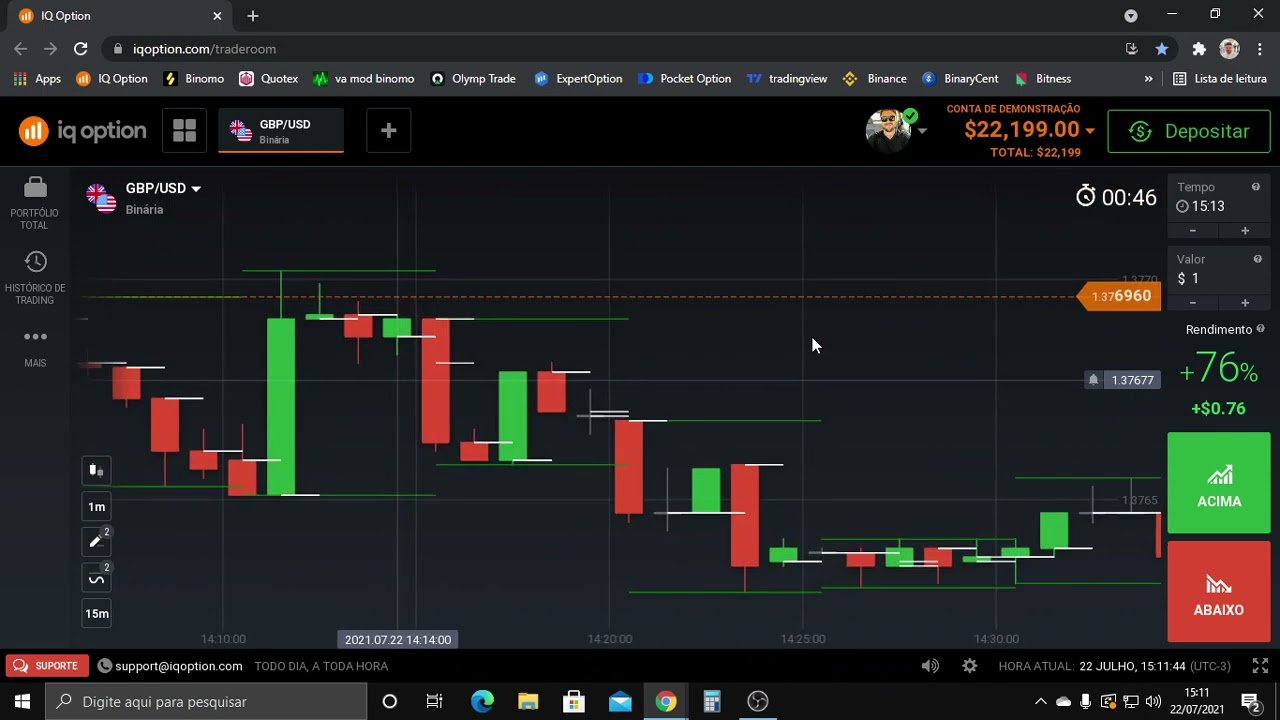Screen dimensions: 1280x720
Task: Click the Depositar button
Action: click(1189, 131)
